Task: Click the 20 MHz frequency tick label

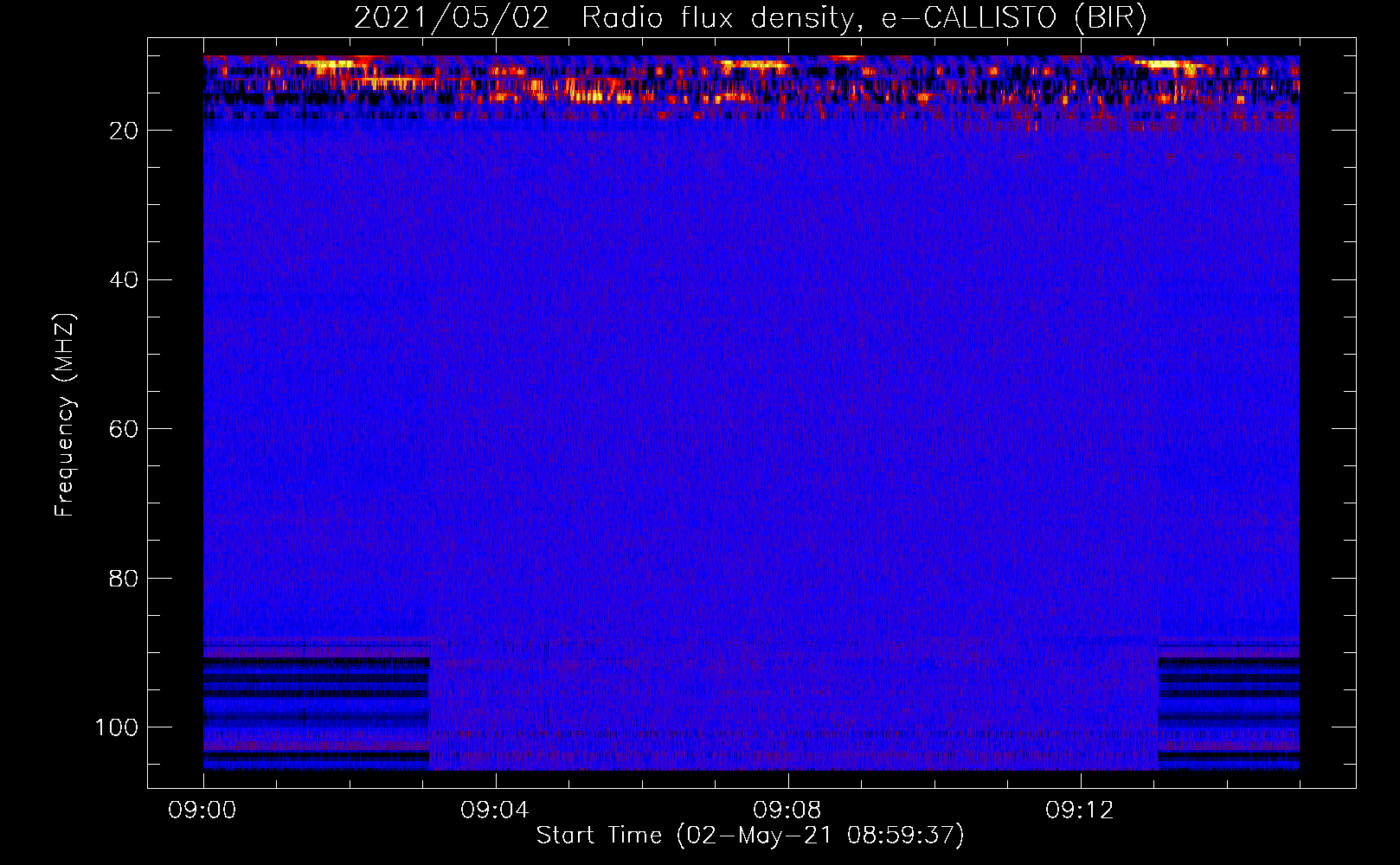Action: click(124, 131)
